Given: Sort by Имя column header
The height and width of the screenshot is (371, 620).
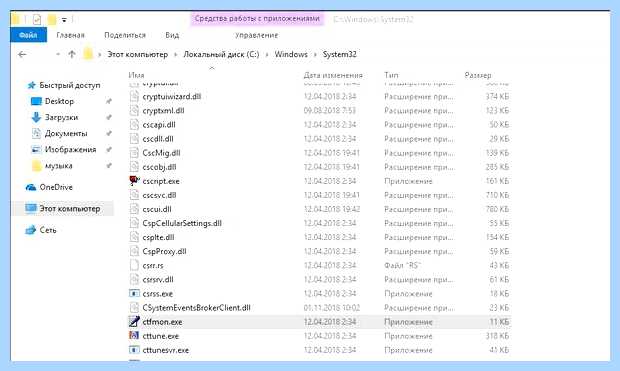Looking at the screenshot, I should click(x=136, y=75).
